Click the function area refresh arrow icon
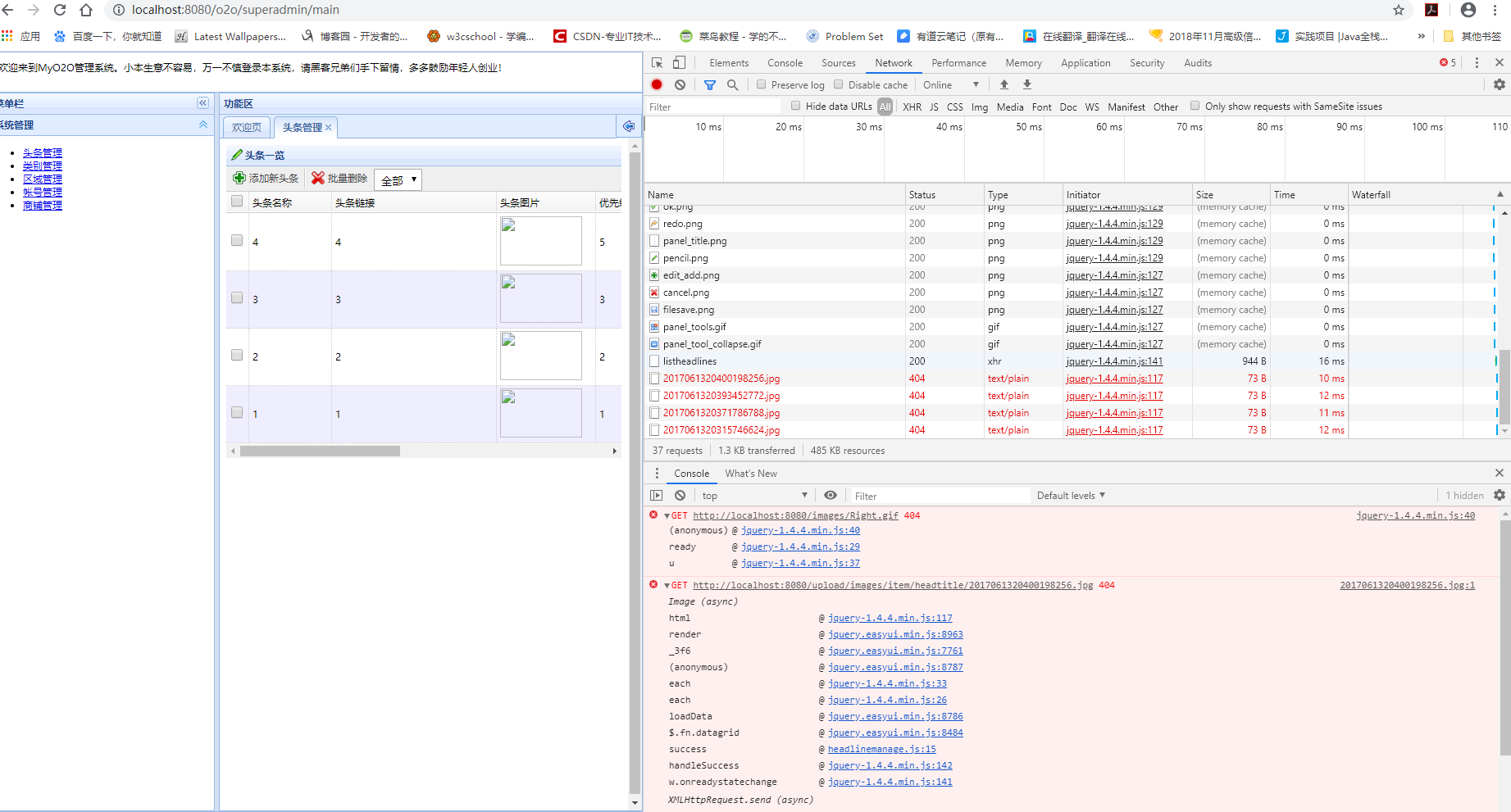The image size is (1511, 812). tap(629, 126)
